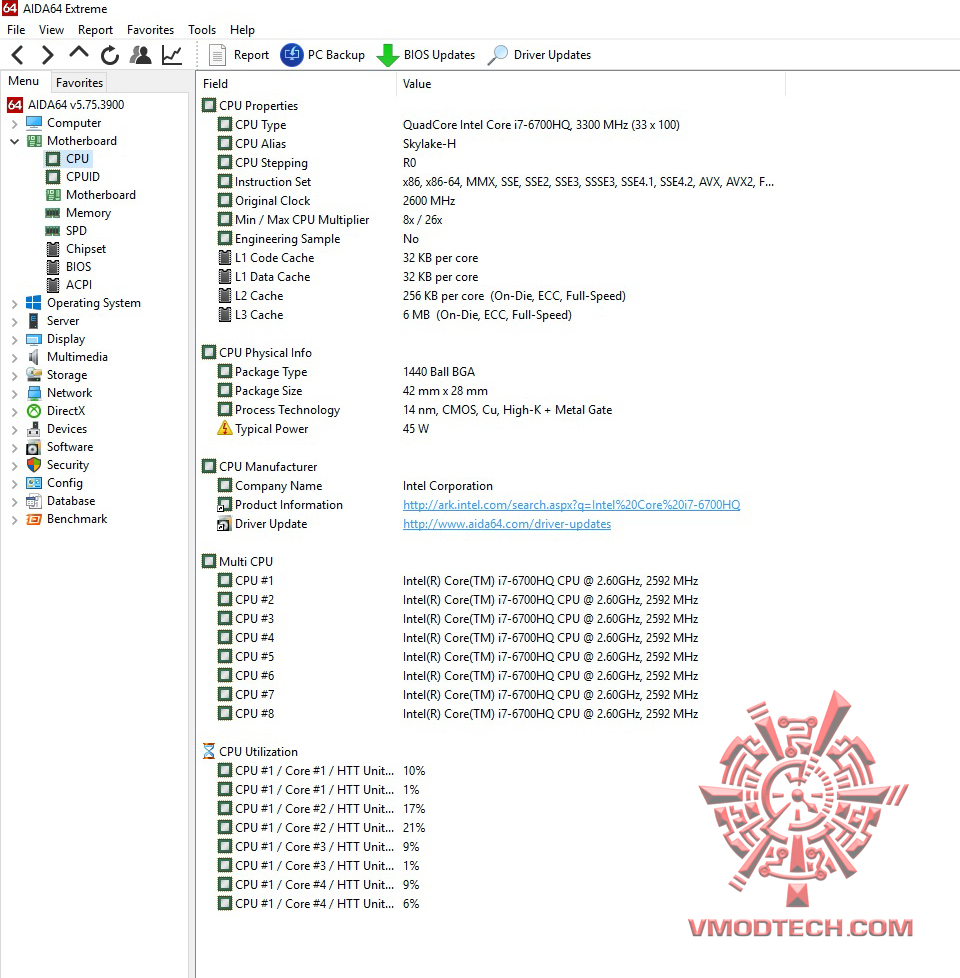Image resolution: width=960 pixels, height=978 pixels.
Task: Click the Report toolbar button
Action: [238, 55]
